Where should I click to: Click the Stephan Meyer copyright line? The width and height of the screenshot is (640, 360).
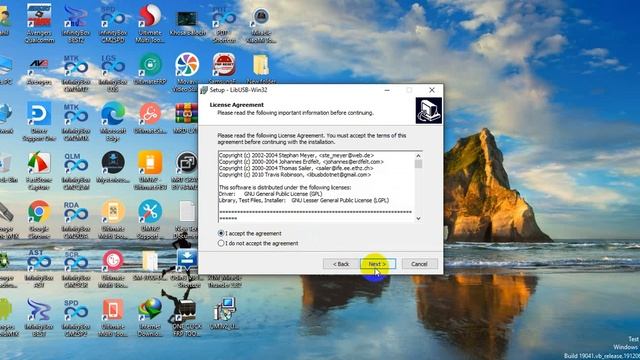click(x=296, y=156)
